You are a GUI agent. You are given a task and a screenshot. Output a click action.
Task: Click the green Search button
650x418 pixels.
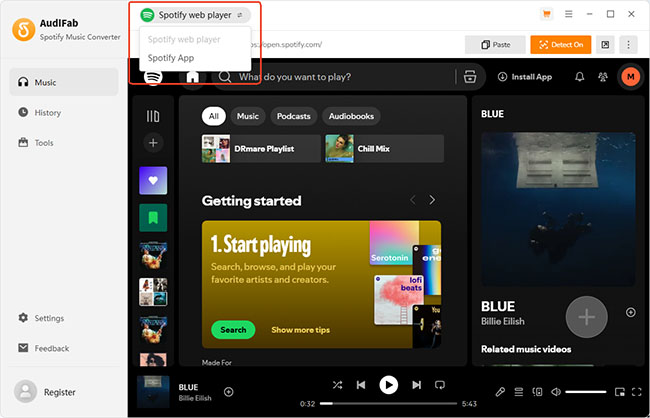[233, 330]
